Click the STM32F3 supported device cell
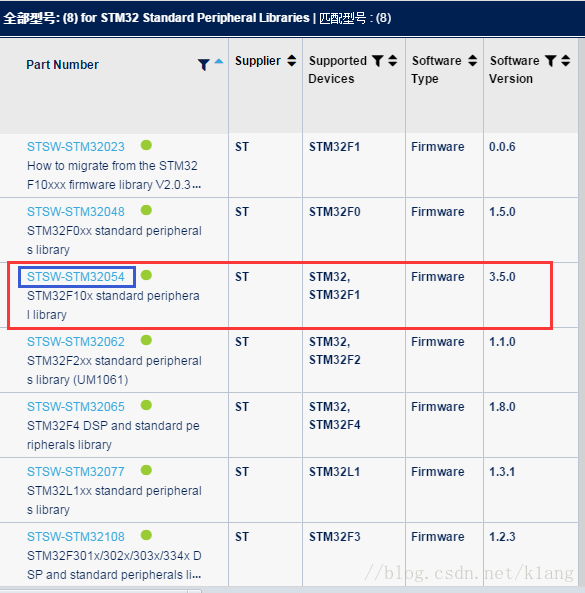Image resolution: width=585 pixels, height=593 pixels. pos(335,537)
